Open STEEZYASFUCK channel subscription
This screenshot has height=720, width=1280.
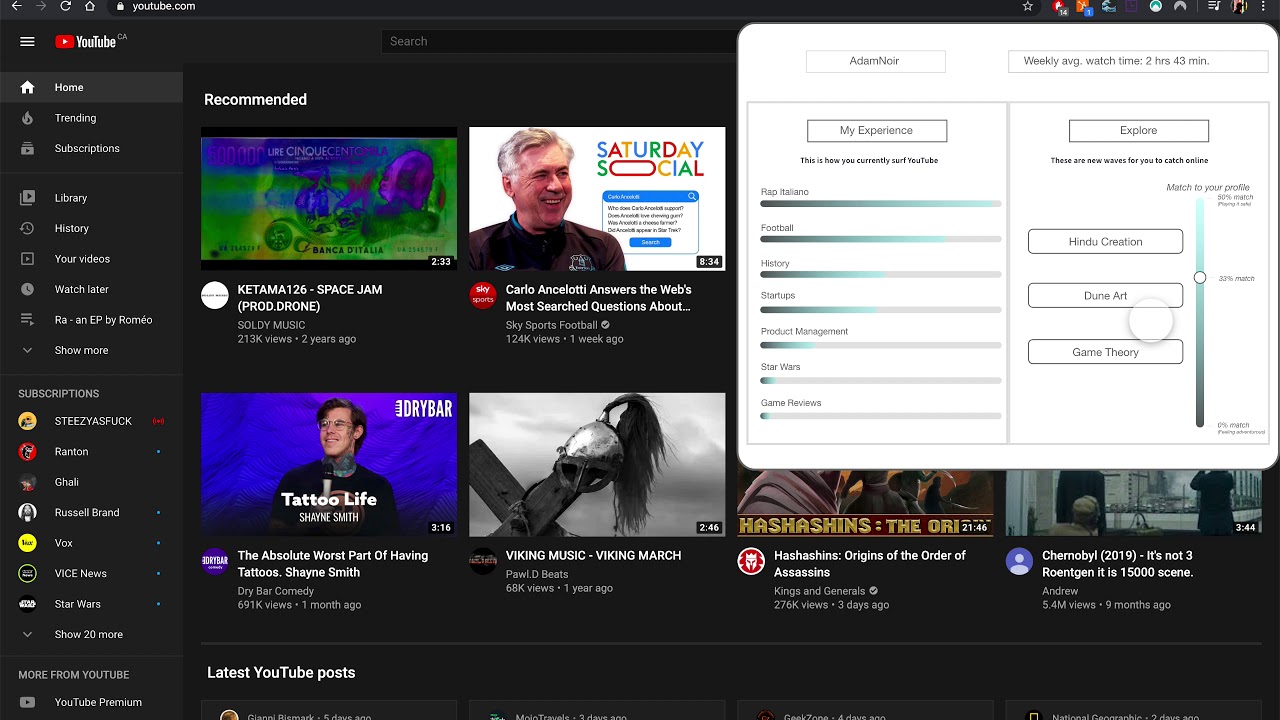click(91, 421)
